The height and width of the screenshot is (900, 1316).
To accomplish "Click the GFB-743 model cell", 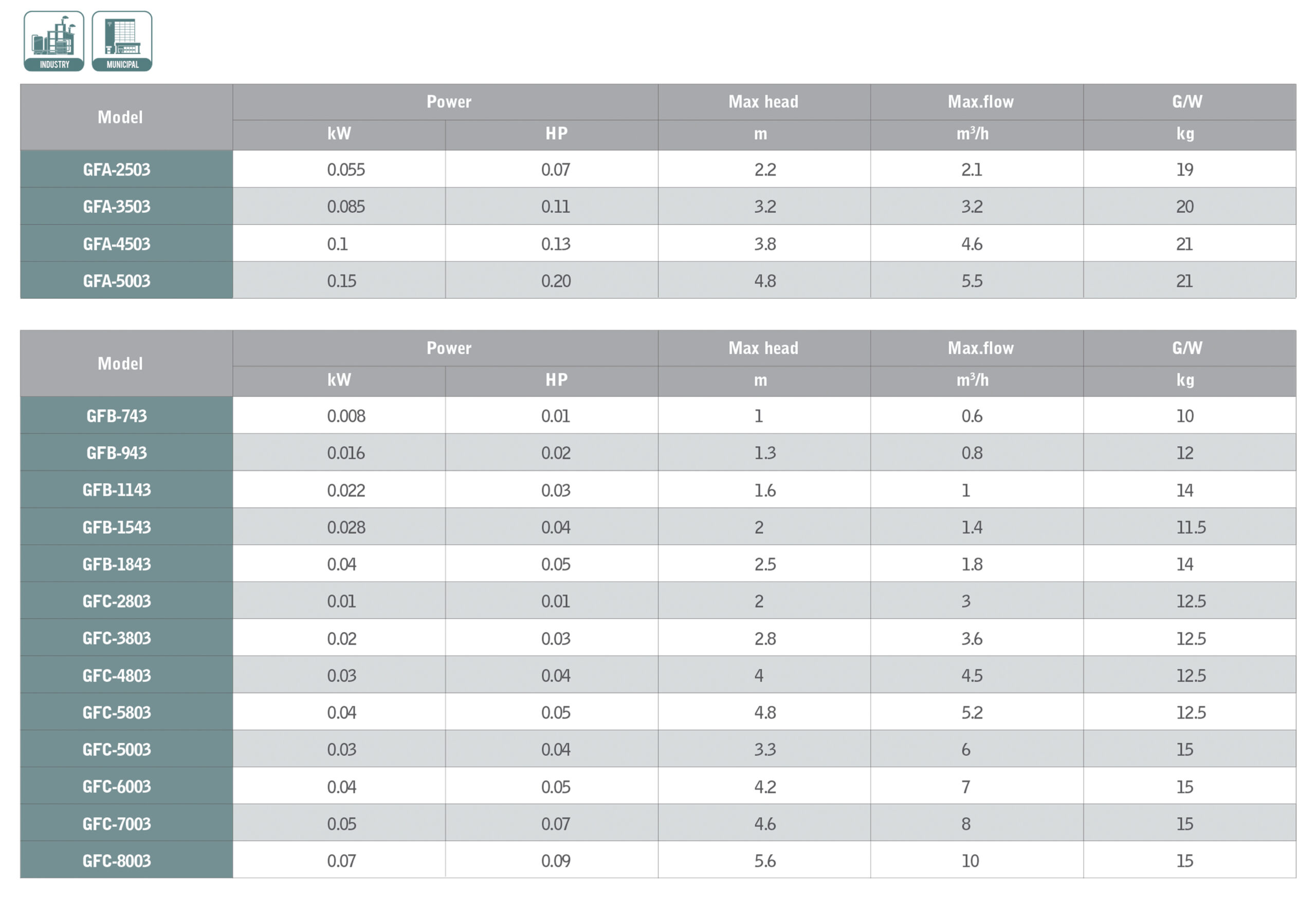I will 117,416.
